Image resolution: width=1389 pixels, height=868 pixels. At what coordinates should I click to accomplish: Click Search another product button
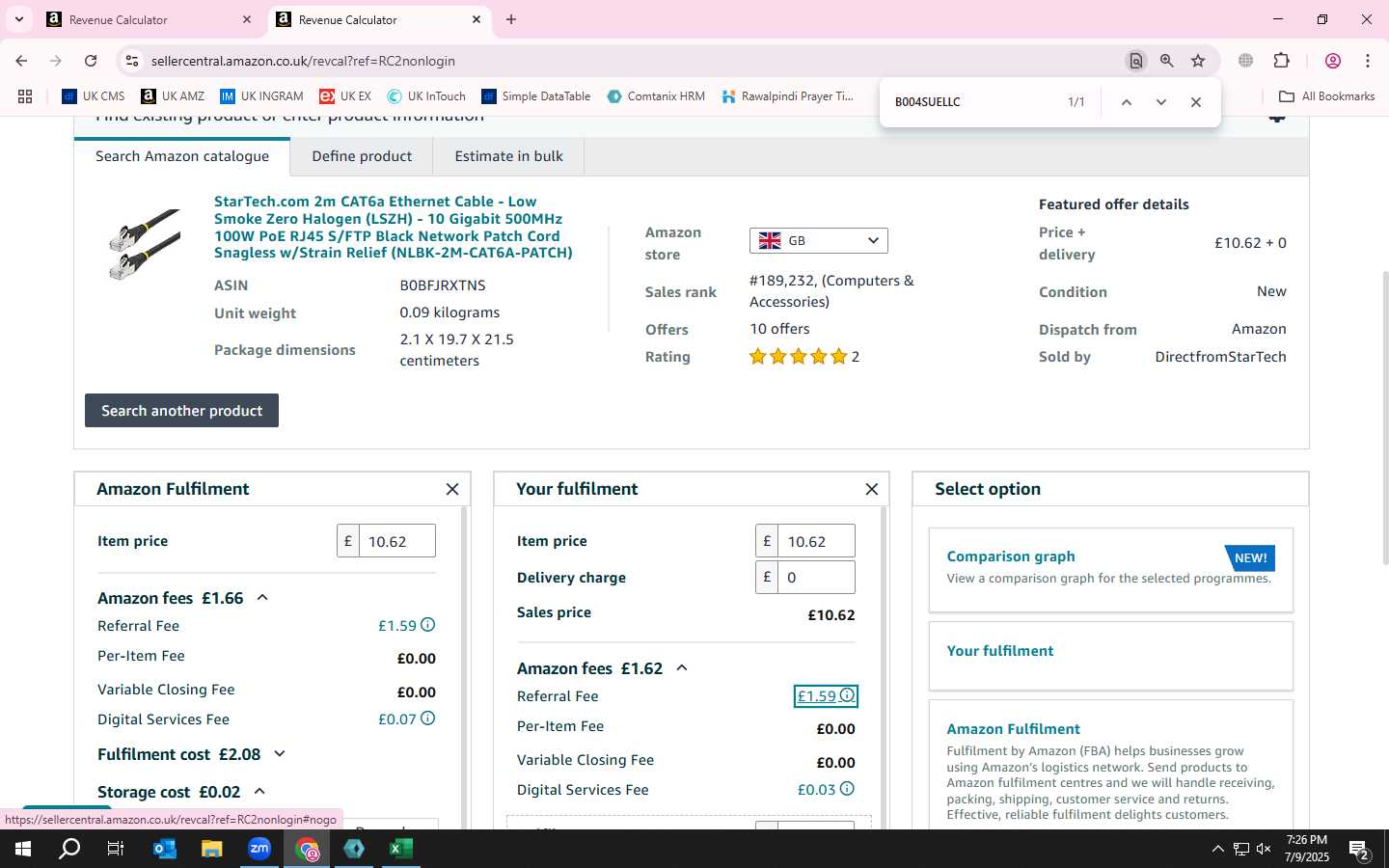181,411
